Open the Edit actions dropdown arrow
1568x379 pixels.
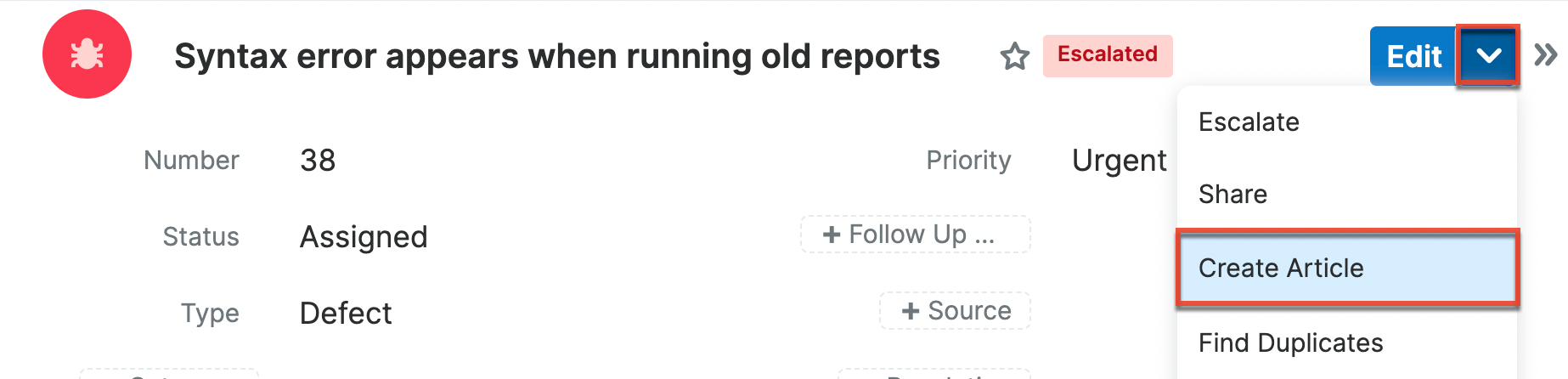(1488, 56)
